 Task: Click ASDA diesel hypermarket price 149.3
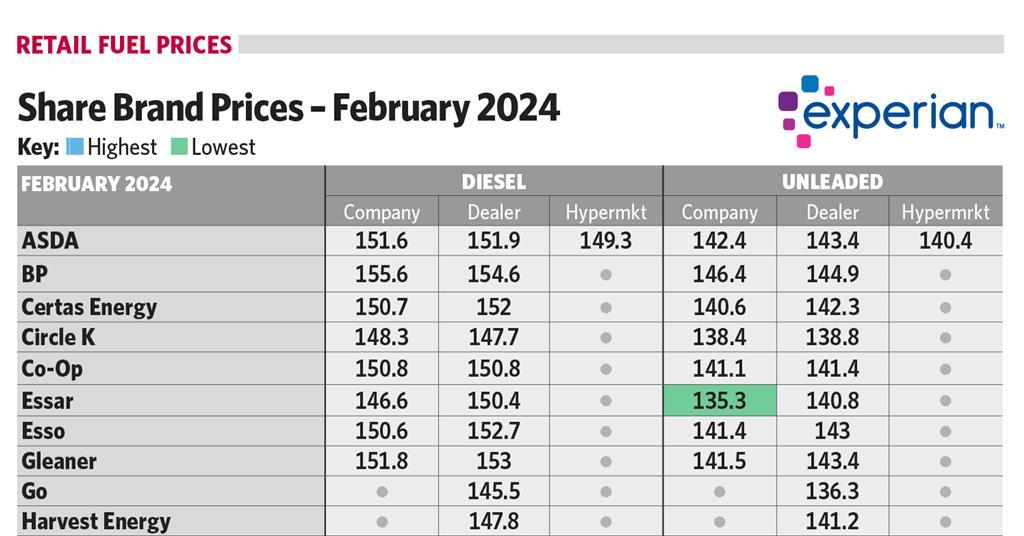coord(606,241)
